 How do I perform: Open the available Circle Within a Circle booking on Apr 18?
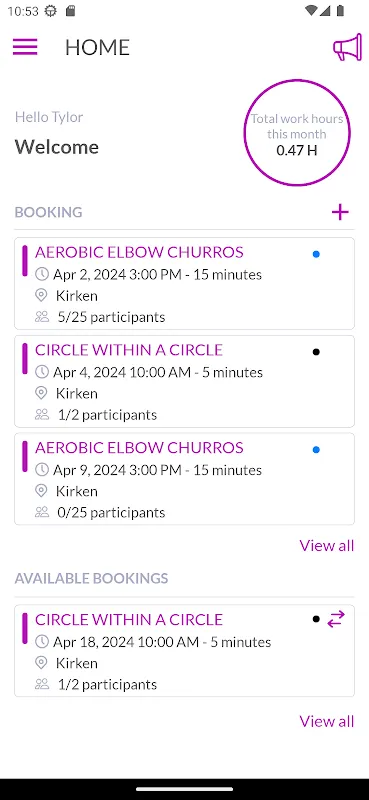pos(184,651)
